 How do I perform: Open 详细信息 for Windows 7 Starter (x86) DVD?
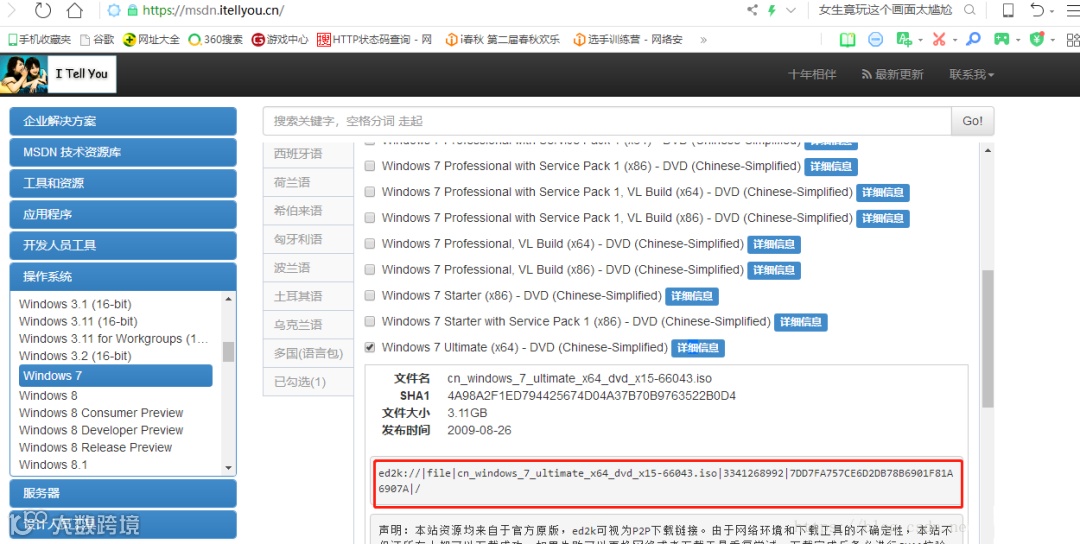point(692,296)
